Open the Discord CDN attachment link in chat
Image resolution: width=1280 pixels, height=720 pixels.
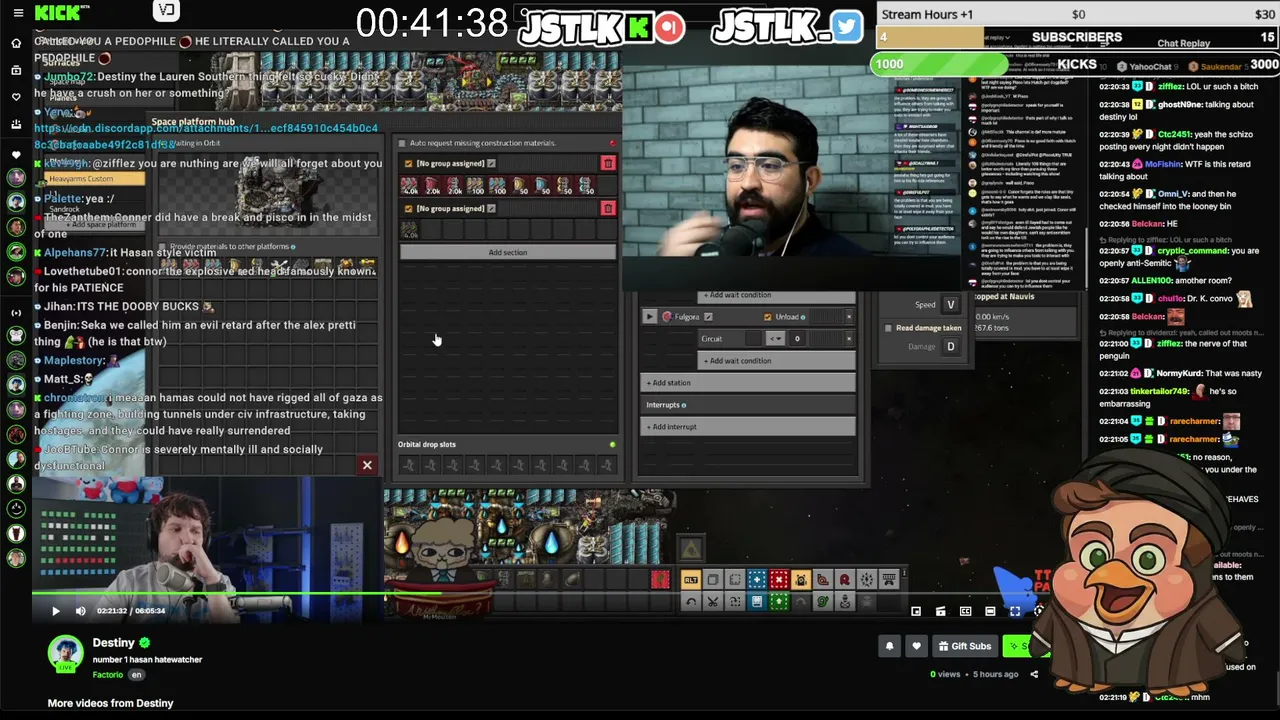click(206, 136)
